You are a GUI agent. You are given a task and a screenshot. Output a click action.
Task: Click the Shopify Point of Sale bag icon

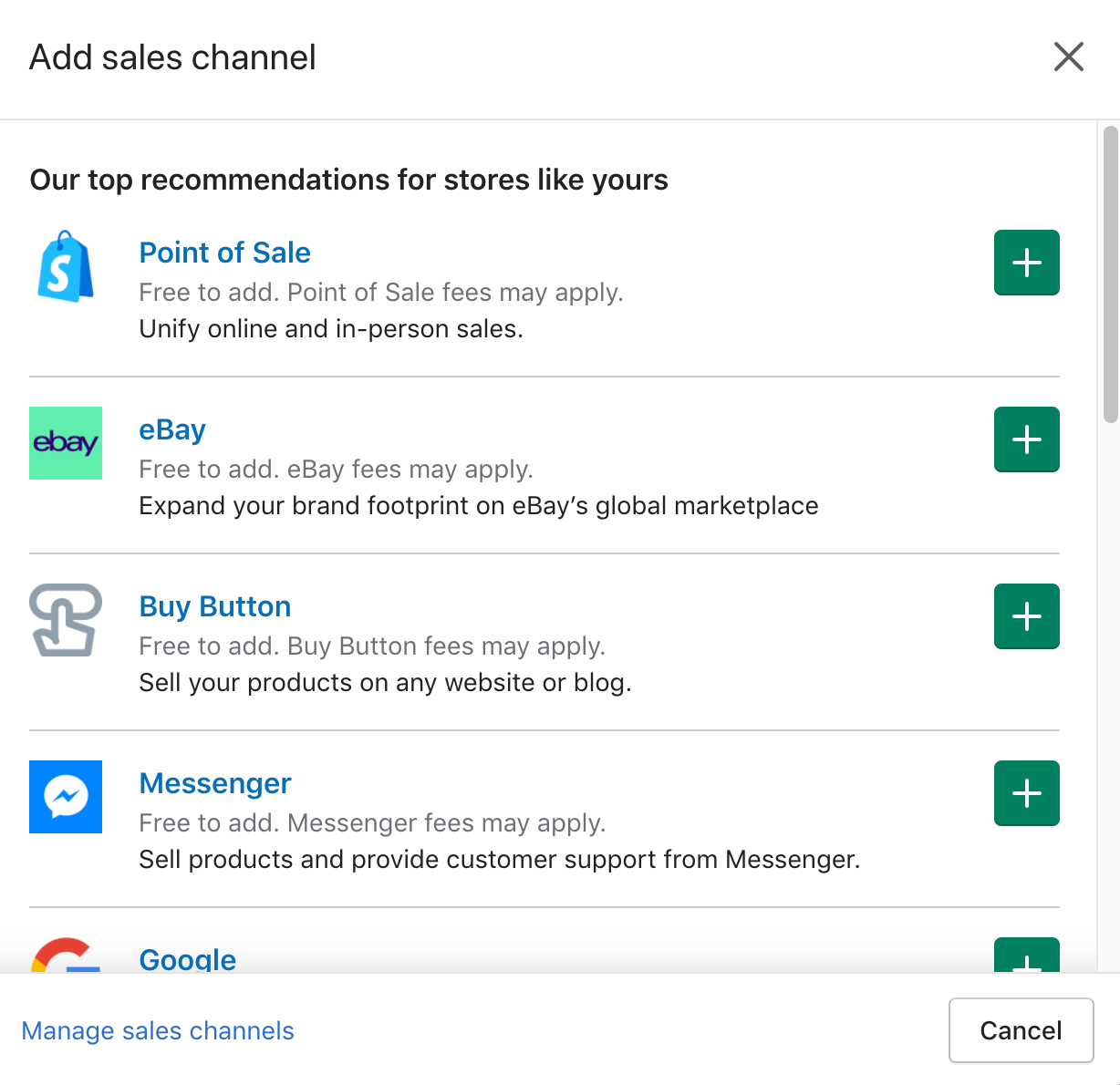click(66, 266)
